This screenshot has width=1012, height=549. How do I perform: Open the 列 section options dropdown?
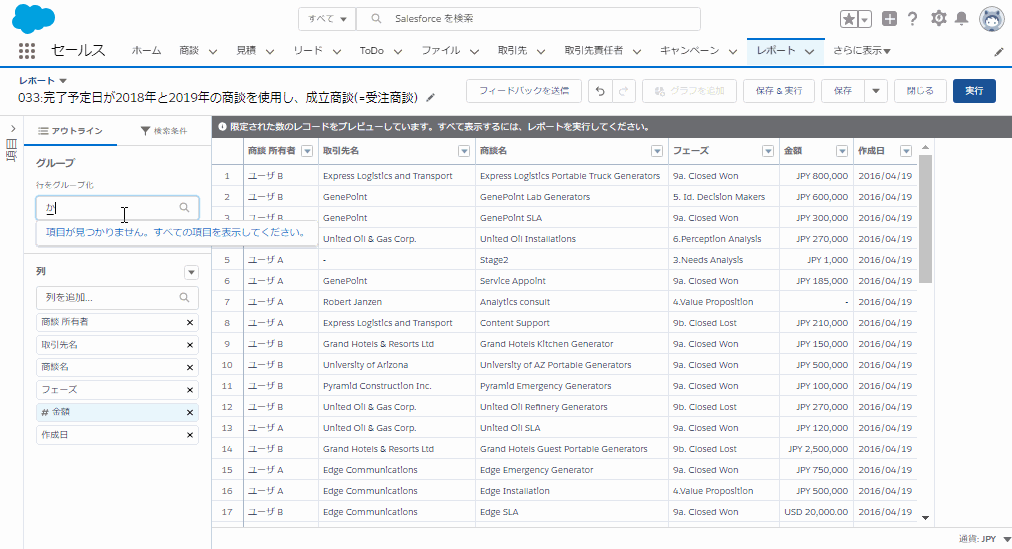(191, 272)
